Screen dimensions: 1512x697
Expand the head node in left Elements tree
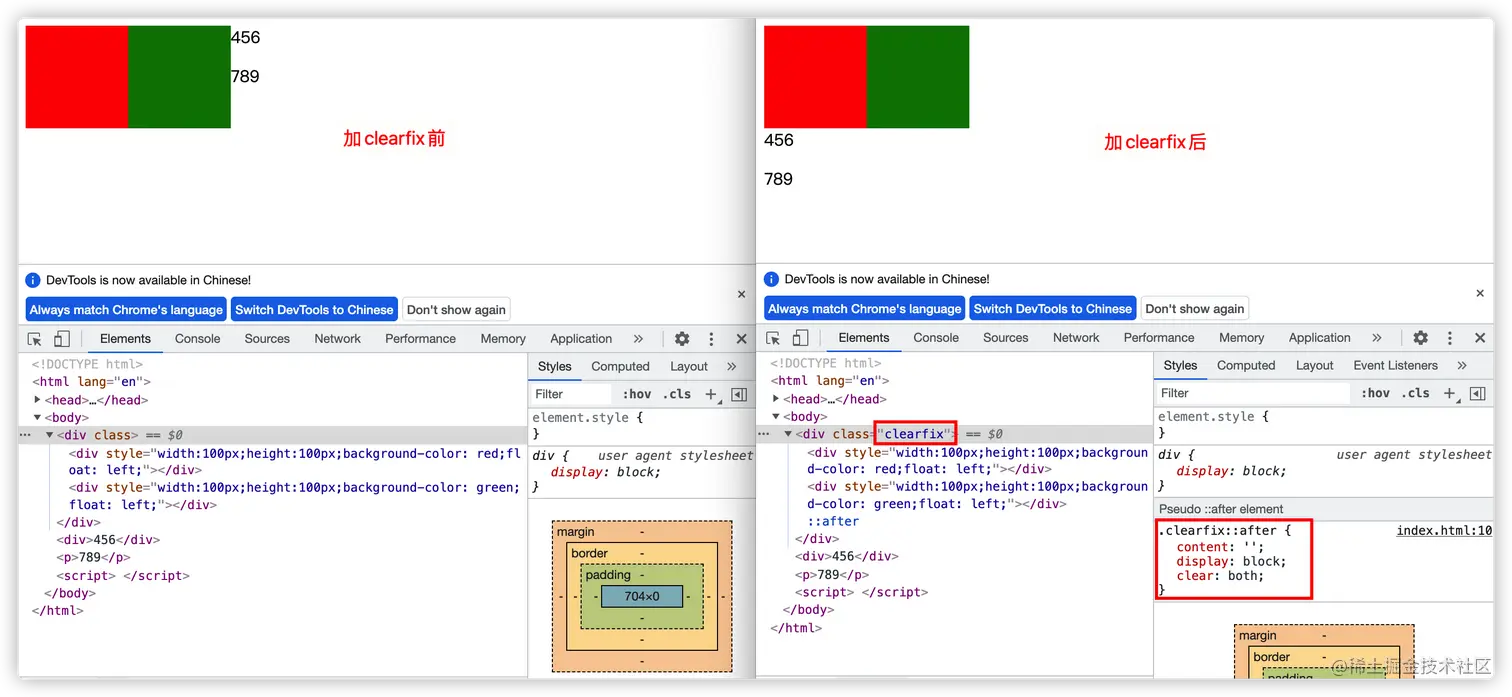pyautogui.click(x=38, y=400)
